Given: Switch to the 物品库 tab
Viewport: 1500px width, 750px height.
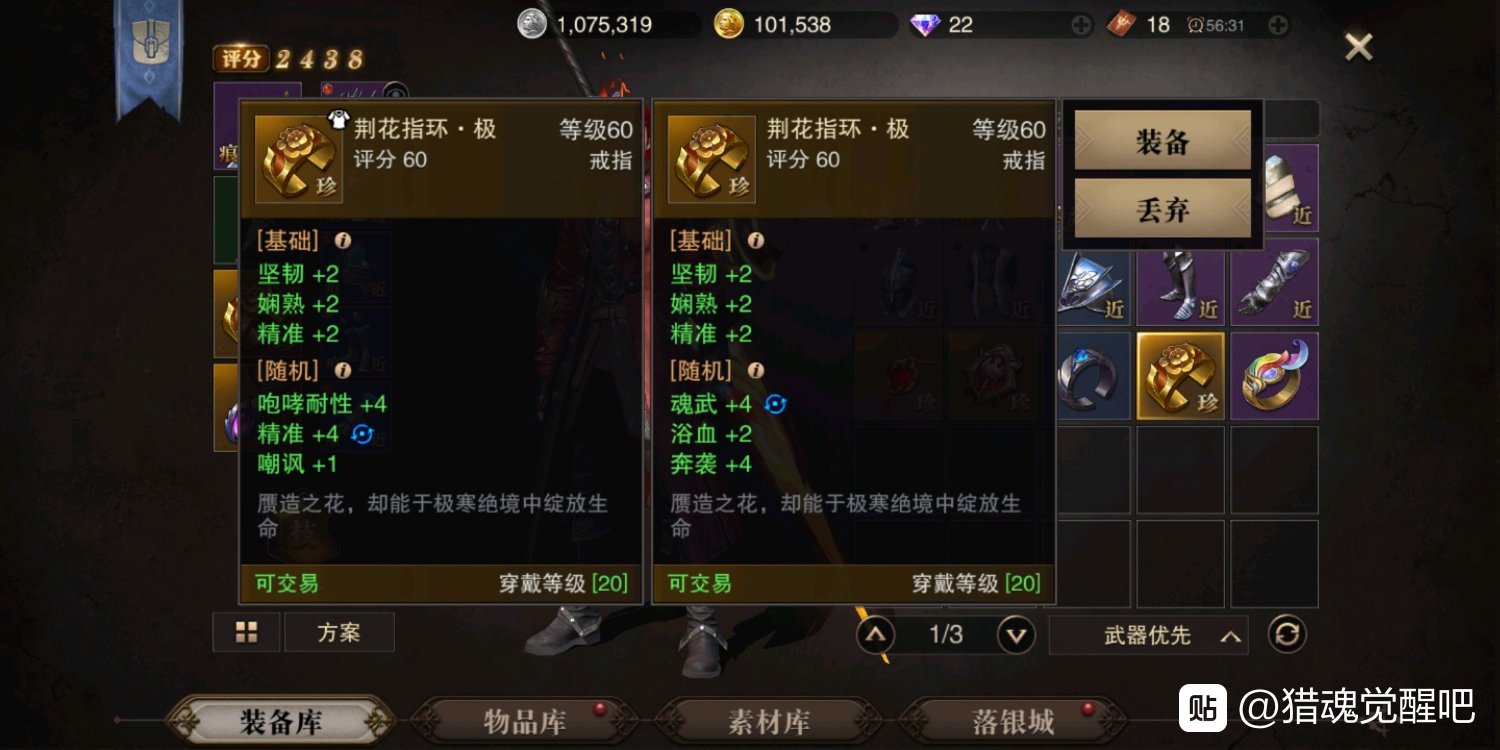Looking at the screenshot, I should [525, 721].
